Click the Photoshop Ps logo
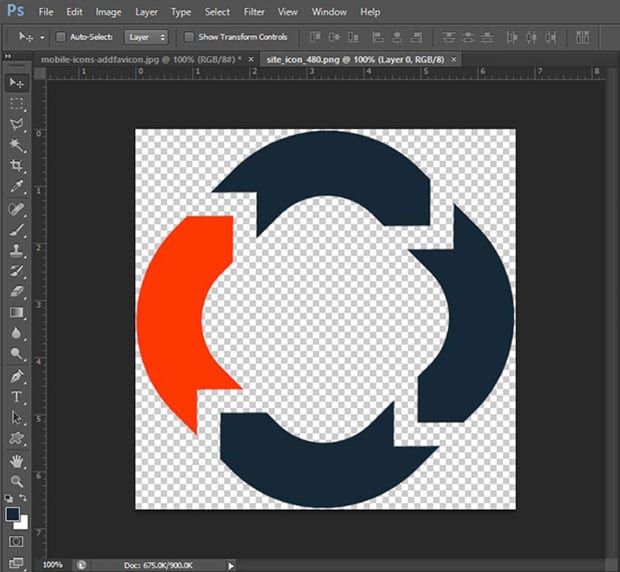 click(x=16, y=10)
